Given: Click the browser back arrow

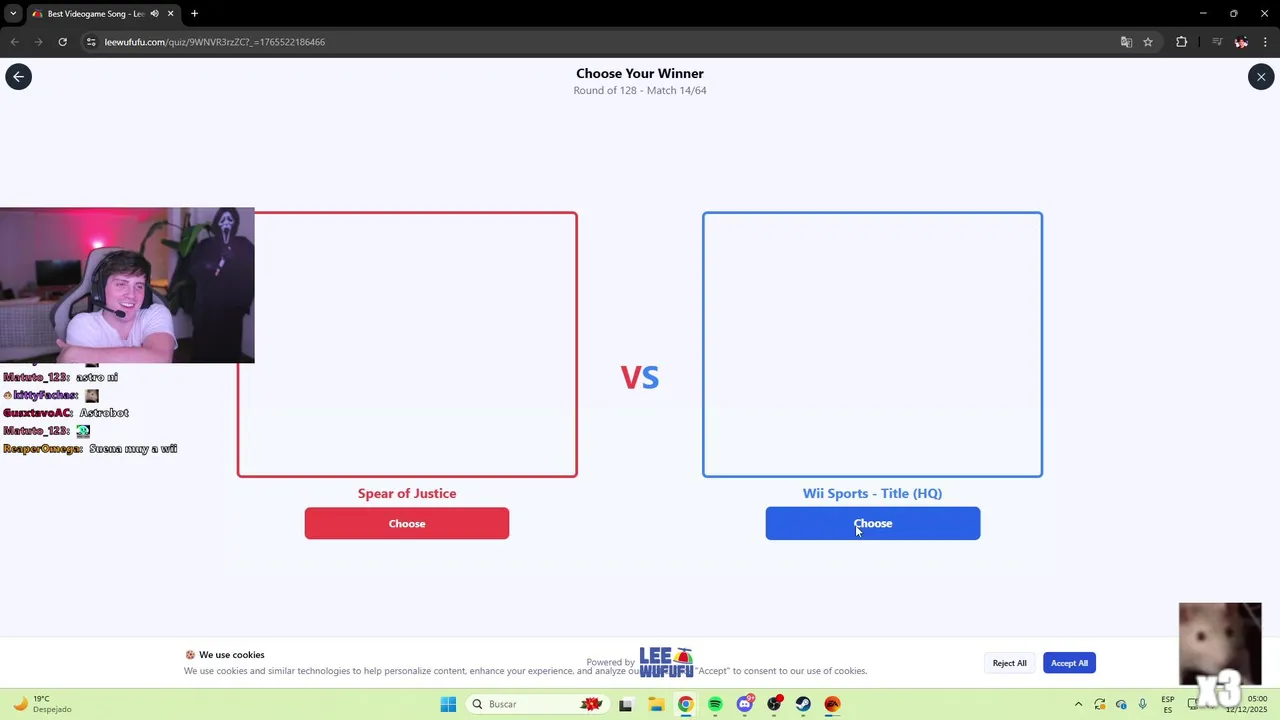Looking at the screenshot, I should [x=14, y=42].
